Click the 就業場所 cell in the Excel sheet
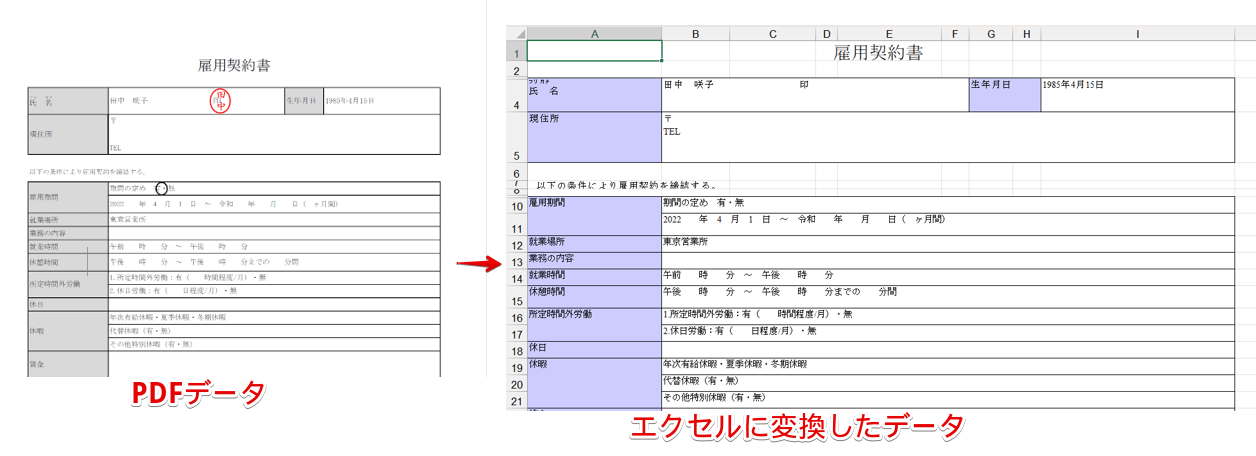 [x=594, y=244]
